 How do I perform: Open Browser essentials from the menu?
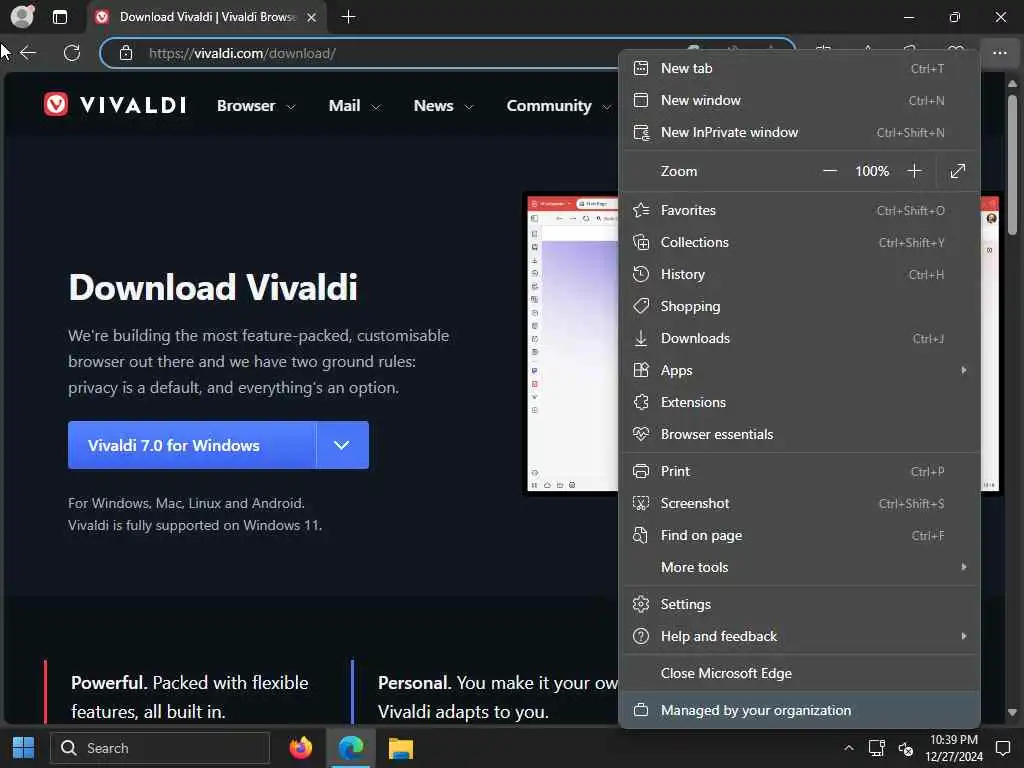800,434
